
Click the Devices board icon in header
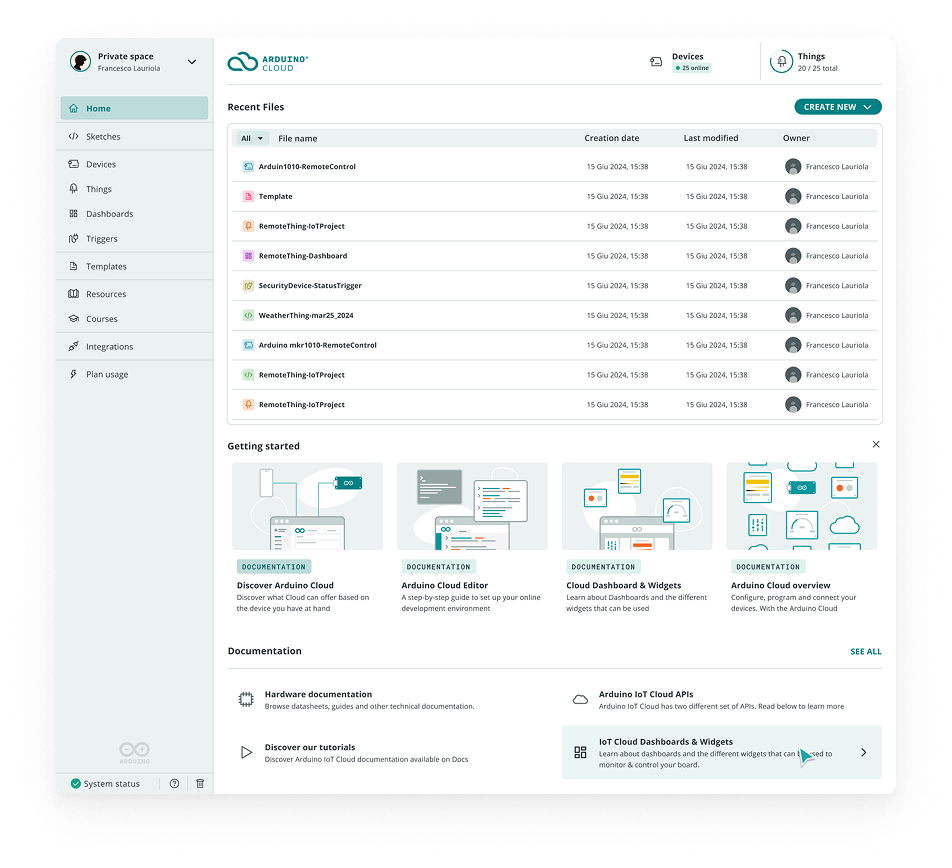(656, 61)
